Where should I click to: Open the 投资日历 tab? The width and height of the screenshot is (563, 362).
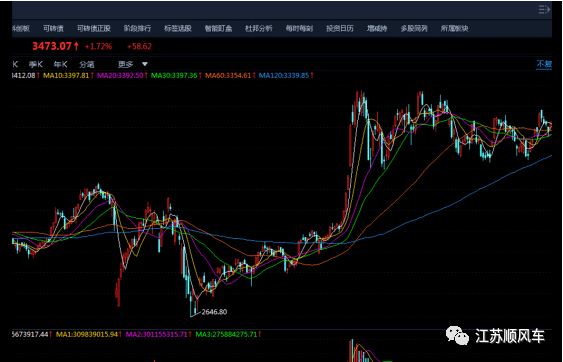[x=340, y=28]
